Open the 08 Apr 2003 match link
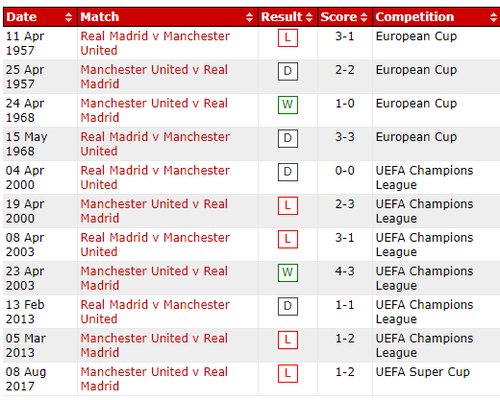 [x=155, y=245]
